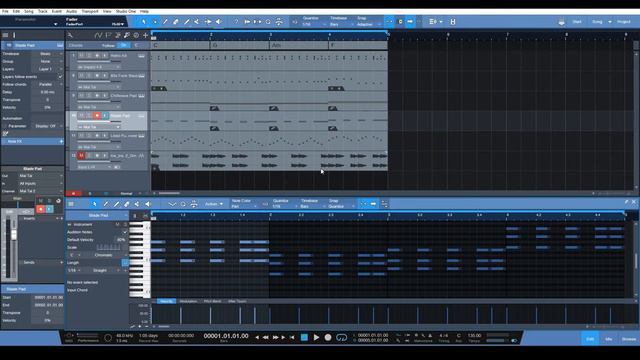Click the Project button

(x=624, y=22)
